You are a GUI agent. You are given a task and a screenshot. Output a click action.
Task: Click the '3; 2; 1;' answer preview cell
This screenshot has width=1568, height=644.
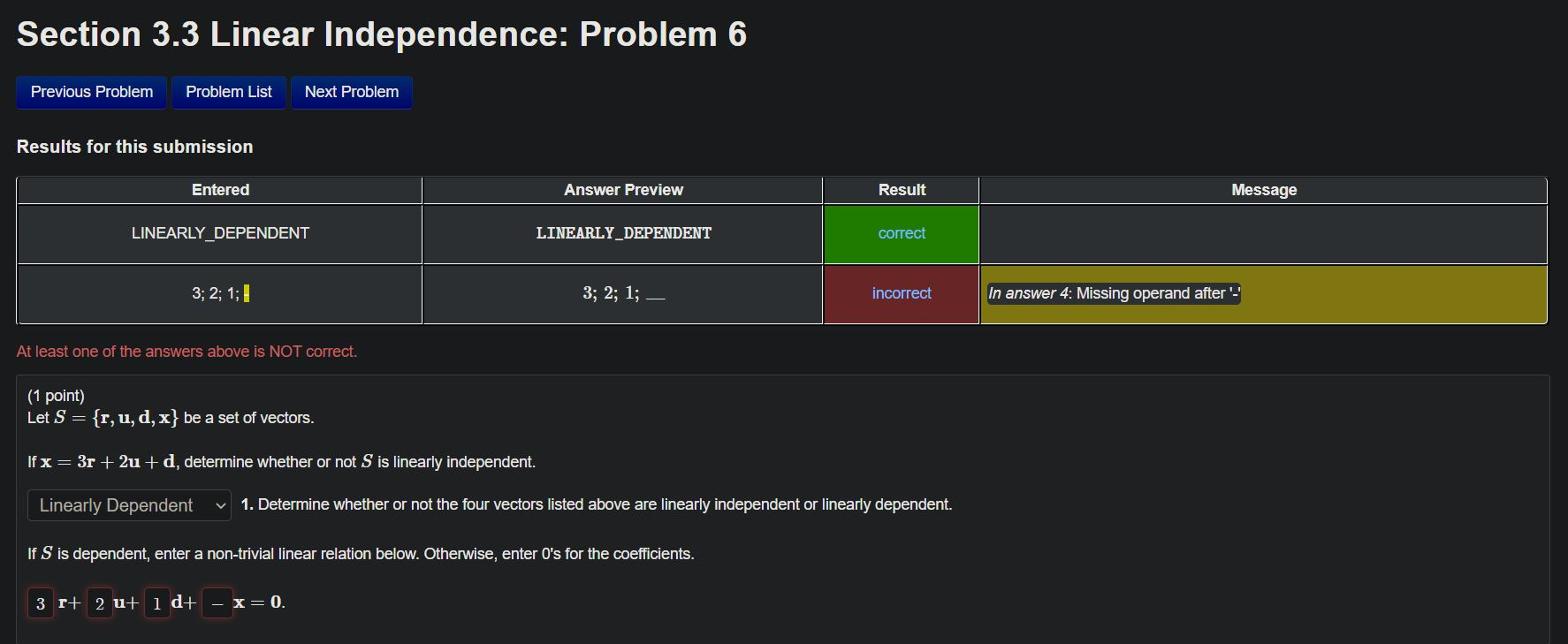622,293
